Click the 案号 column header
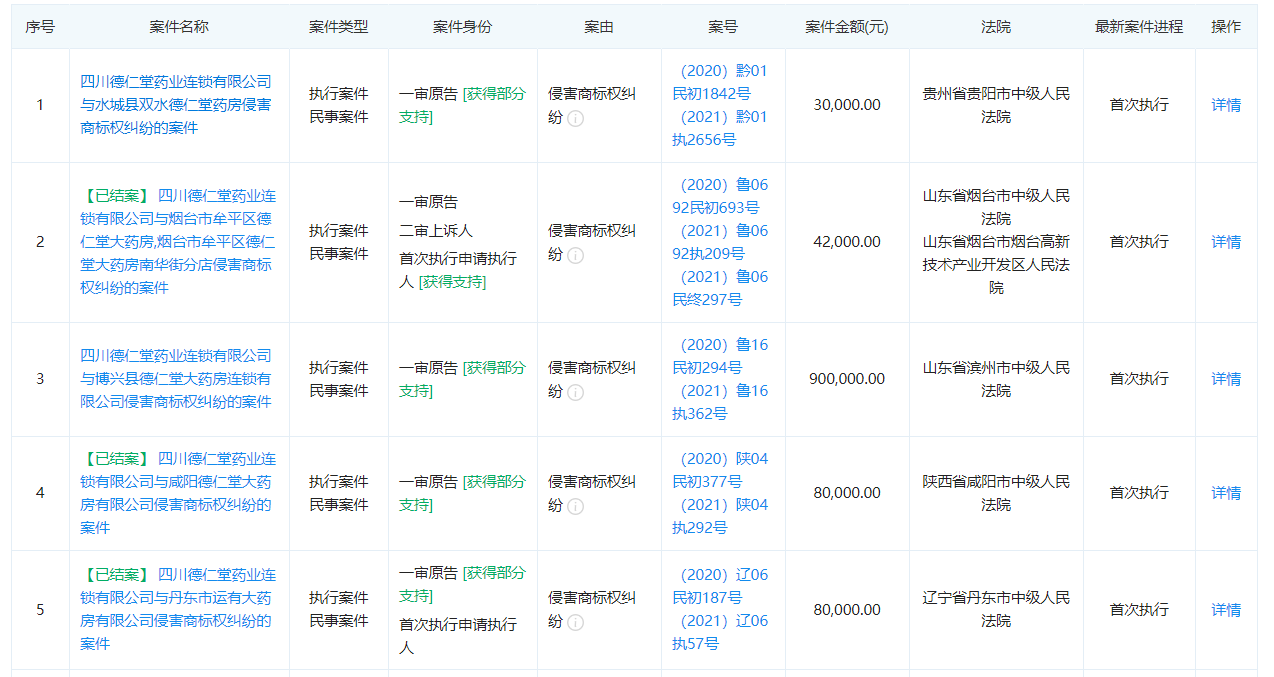Viewport: 1274px width, 677px height. click(723, 27)
